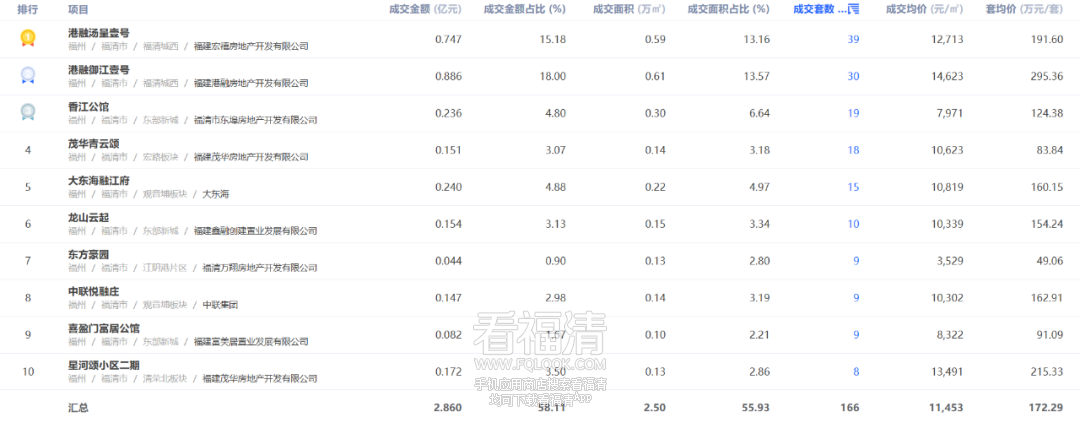Click the silver medal rank two icon
This screenshot has height=423, width=1080.
tap(28, 75)
